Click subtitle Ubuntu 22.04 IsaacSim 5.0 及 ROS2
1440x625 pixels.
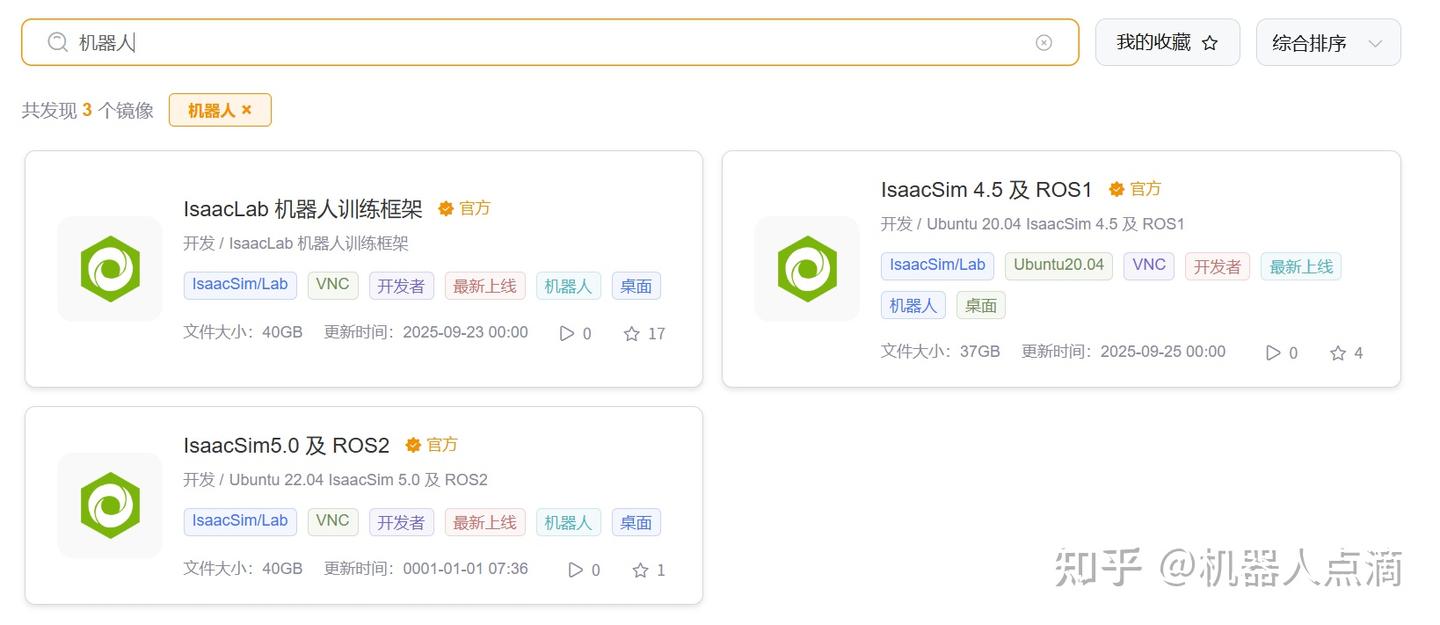(x=358, y=480)
